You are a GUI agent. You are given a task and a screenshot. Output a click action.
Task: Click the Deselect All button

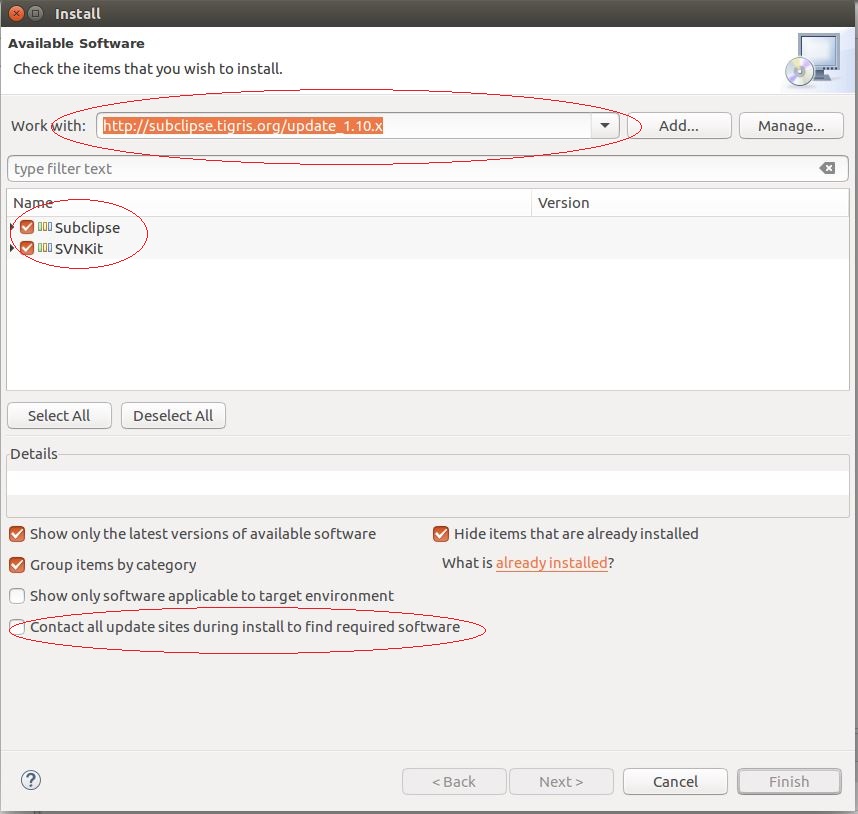click(x=173, y=416)
